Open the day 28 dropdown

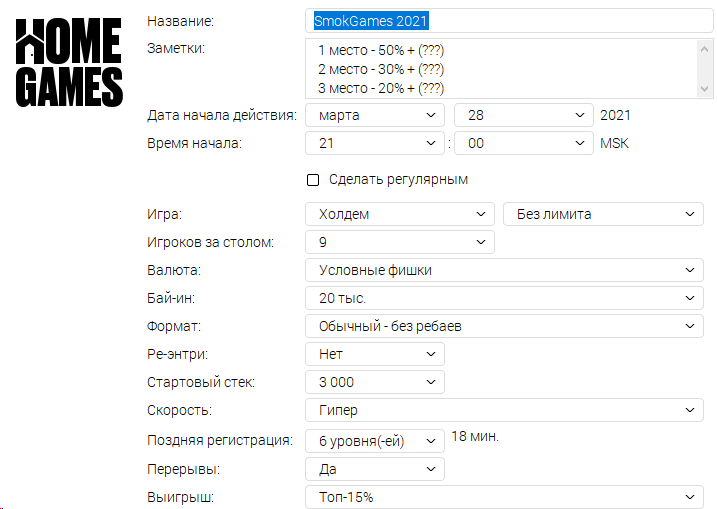(524, 115)
